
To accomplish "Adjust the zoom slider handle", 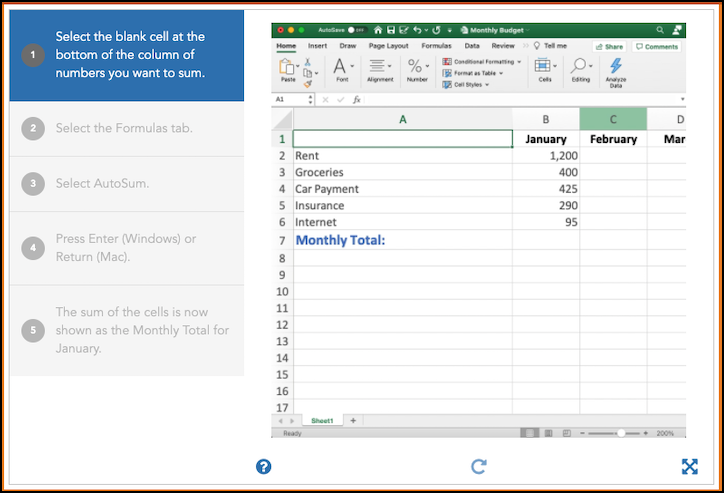I will [x=621, y=433].
